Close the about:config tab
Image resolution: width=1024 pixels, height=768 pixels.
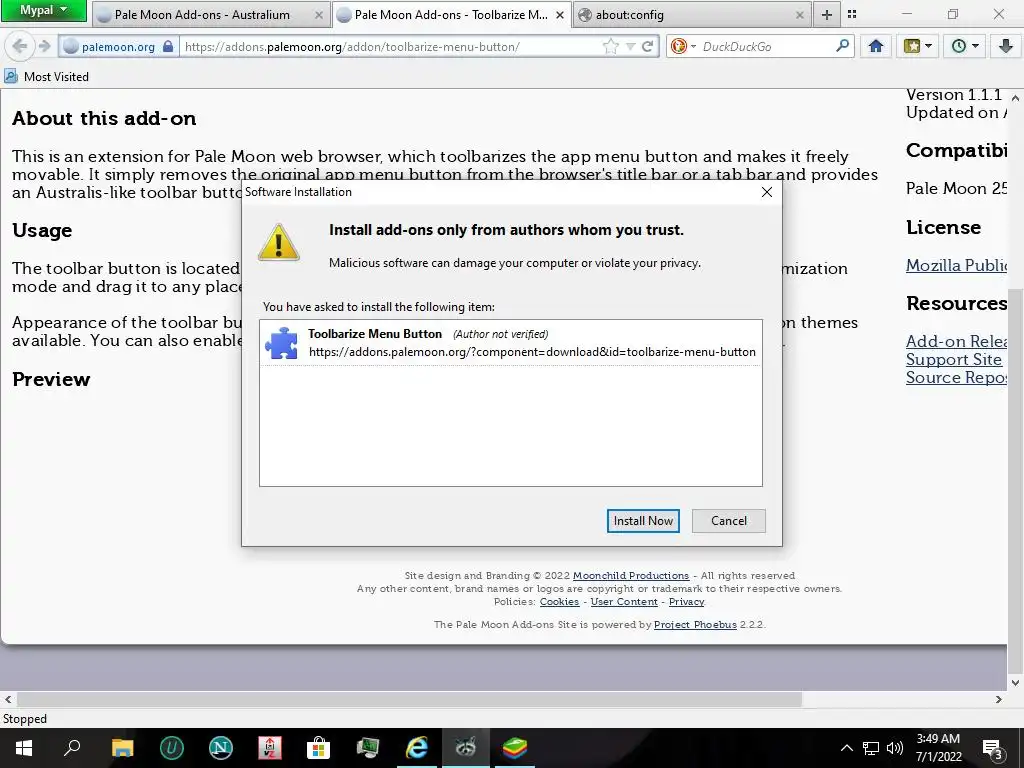(799, 15)
